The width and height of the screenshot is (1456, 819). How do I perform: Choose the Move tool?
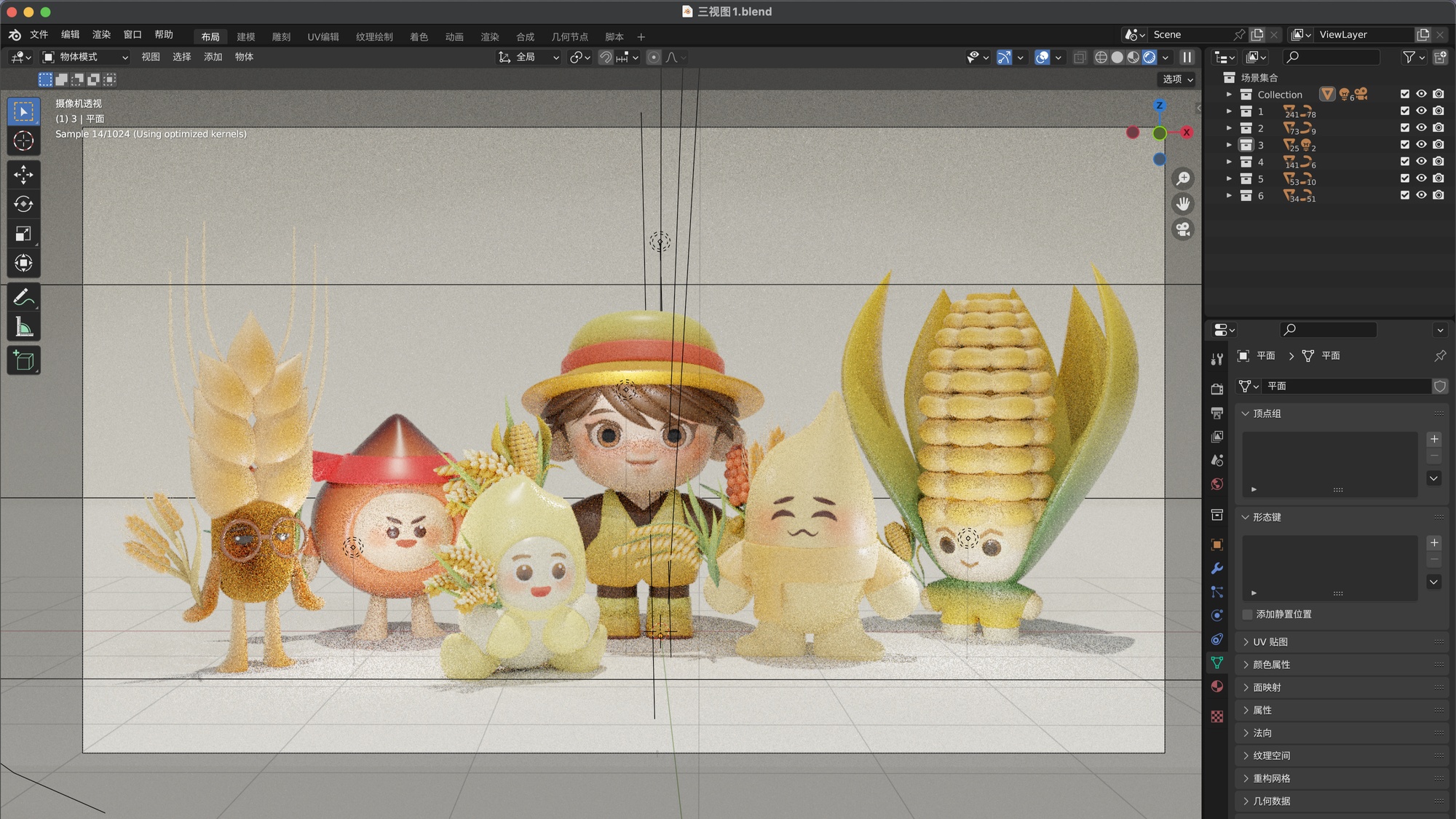(23, 175)
